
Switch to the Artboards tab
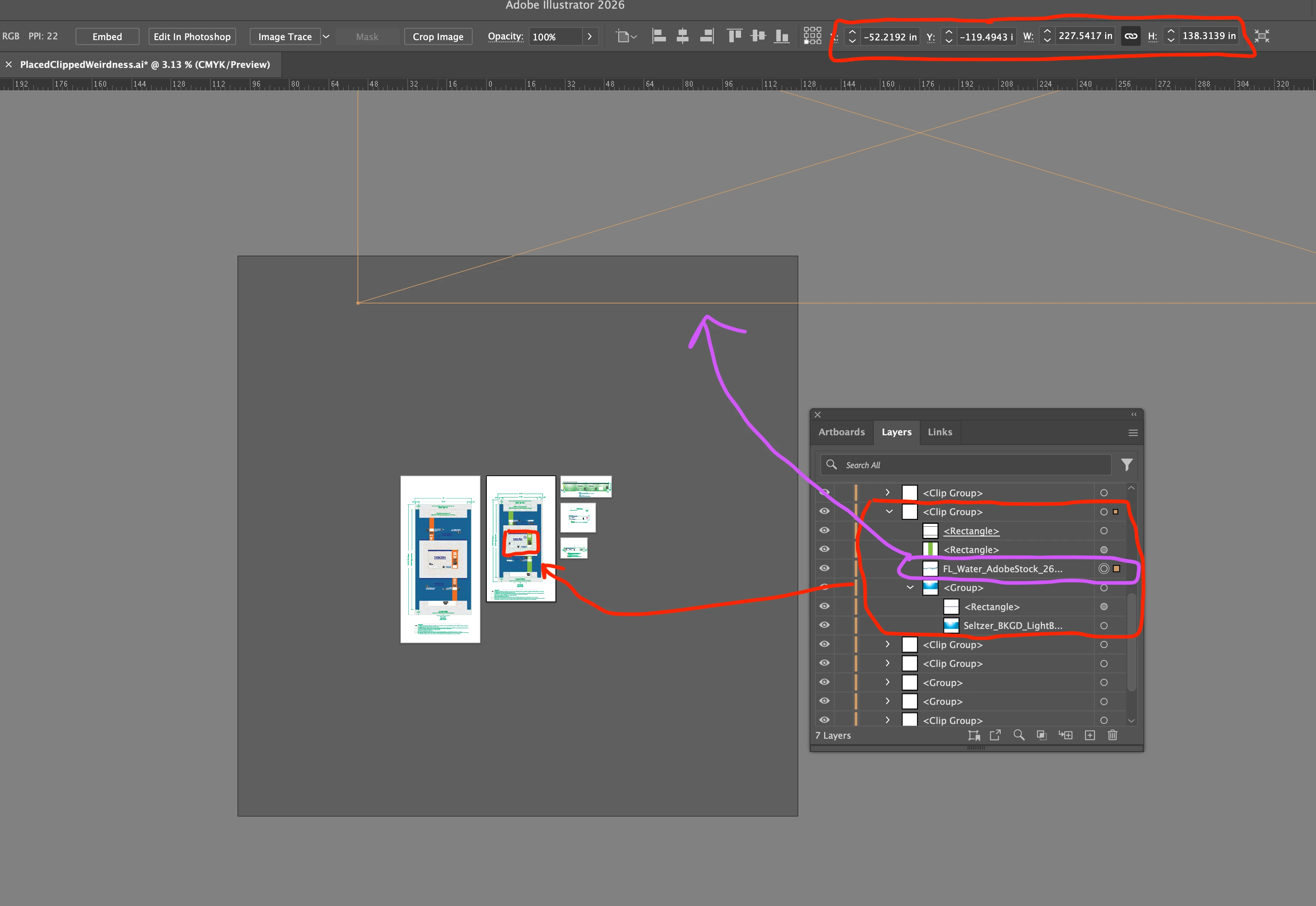click(x=841, y=432)
